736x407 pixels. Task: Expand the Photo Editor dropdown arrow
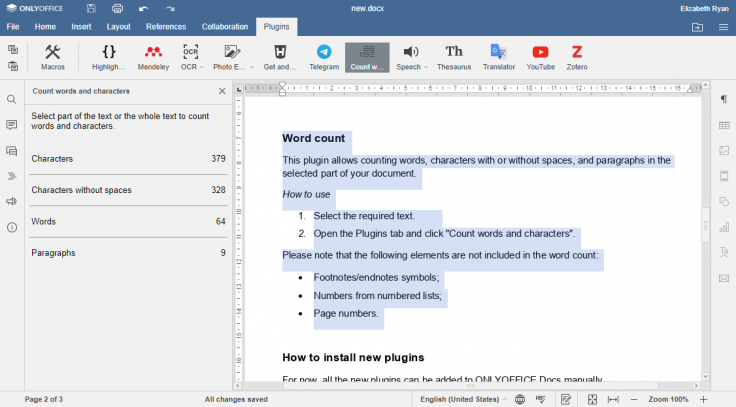tap(252, 67)
